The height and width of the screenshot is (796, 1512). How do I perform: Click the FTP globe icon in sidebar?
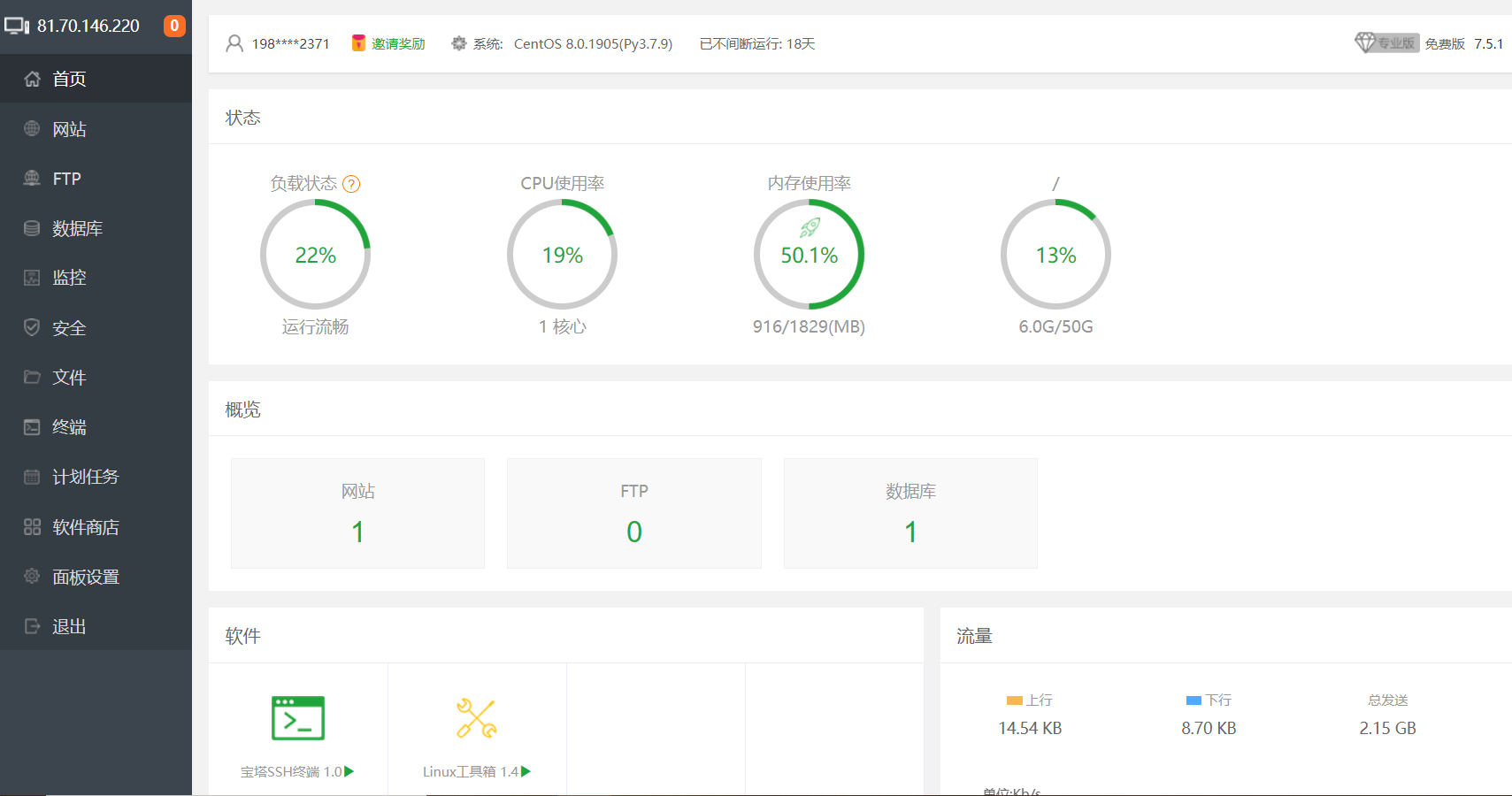click(x=32, y=178)
